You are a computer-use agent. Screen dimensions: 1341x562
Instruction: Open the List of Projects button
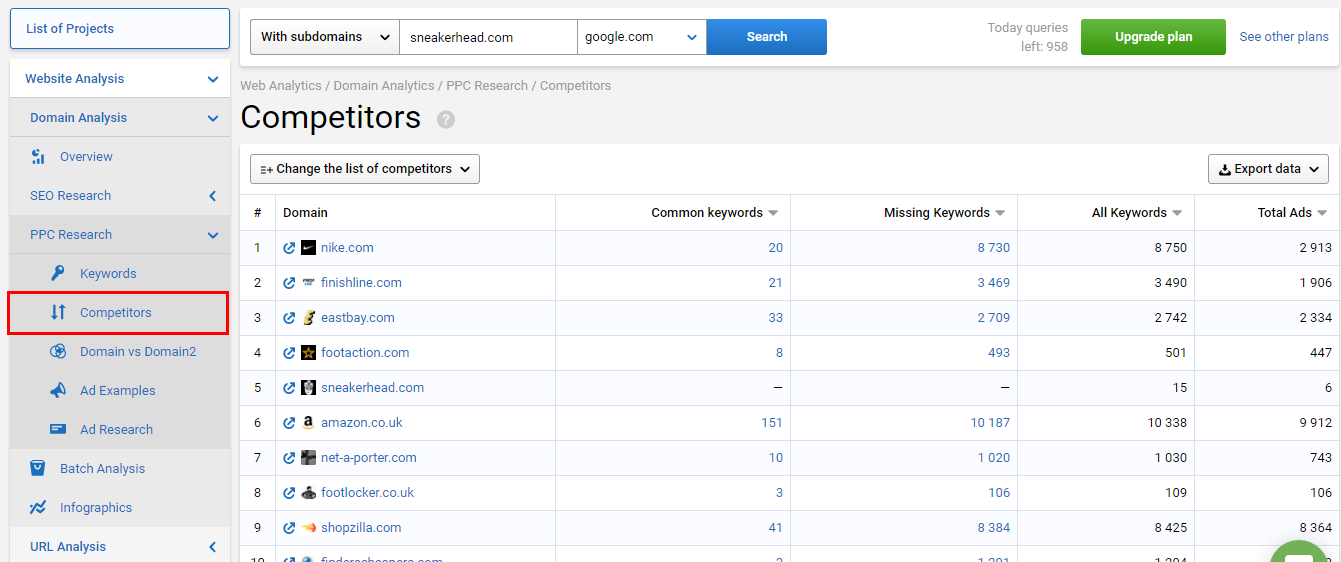click(x=120, y=29)
